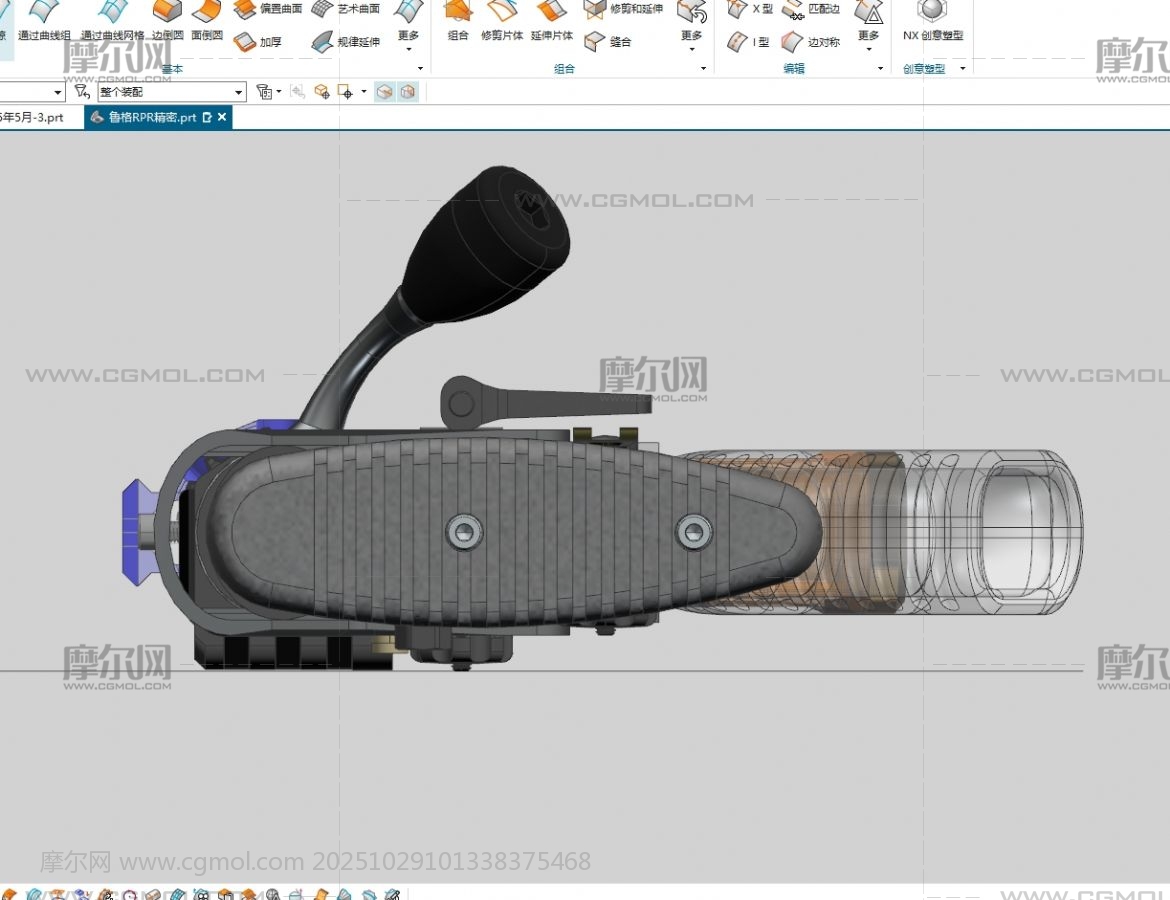Screen dimensions: 1170x900
Task: Click the 修剪片体 trim sheet icon
Action: (501, 18)
